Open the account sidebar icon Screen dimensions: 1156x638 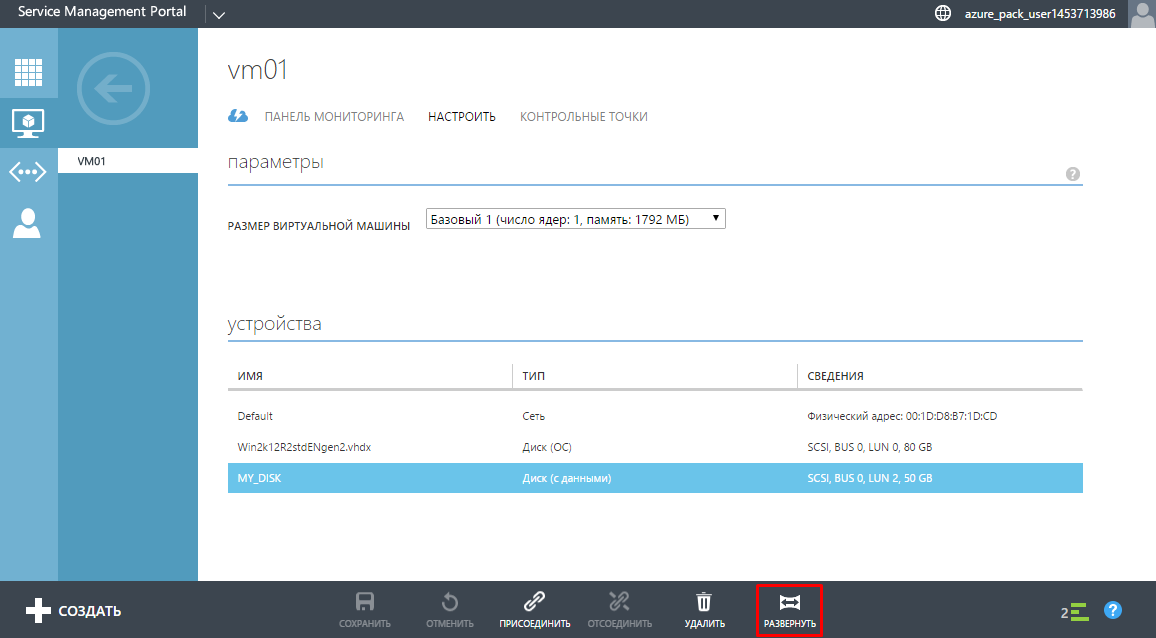point(28,222)
